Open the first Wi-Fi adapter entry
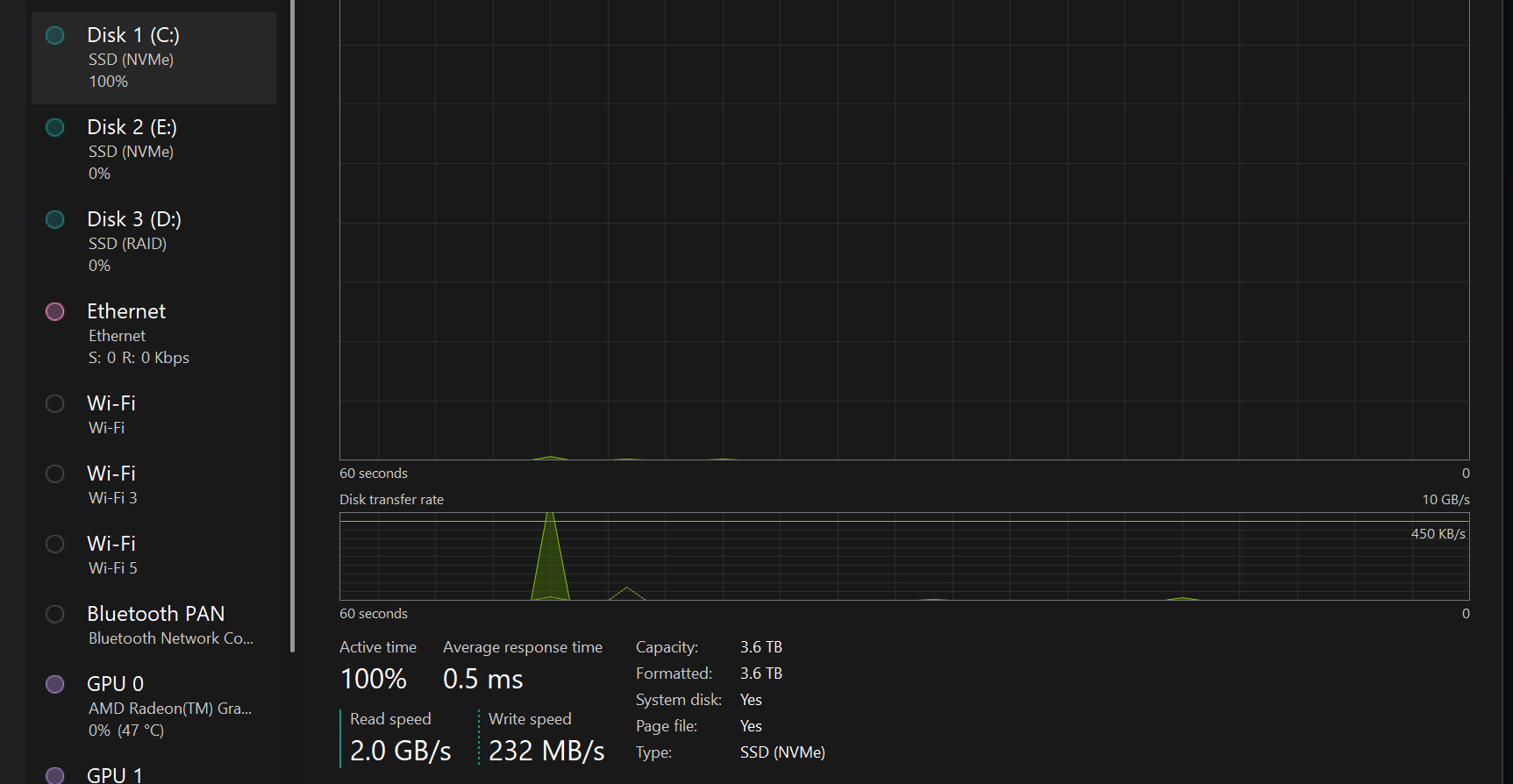 (153, 415)
